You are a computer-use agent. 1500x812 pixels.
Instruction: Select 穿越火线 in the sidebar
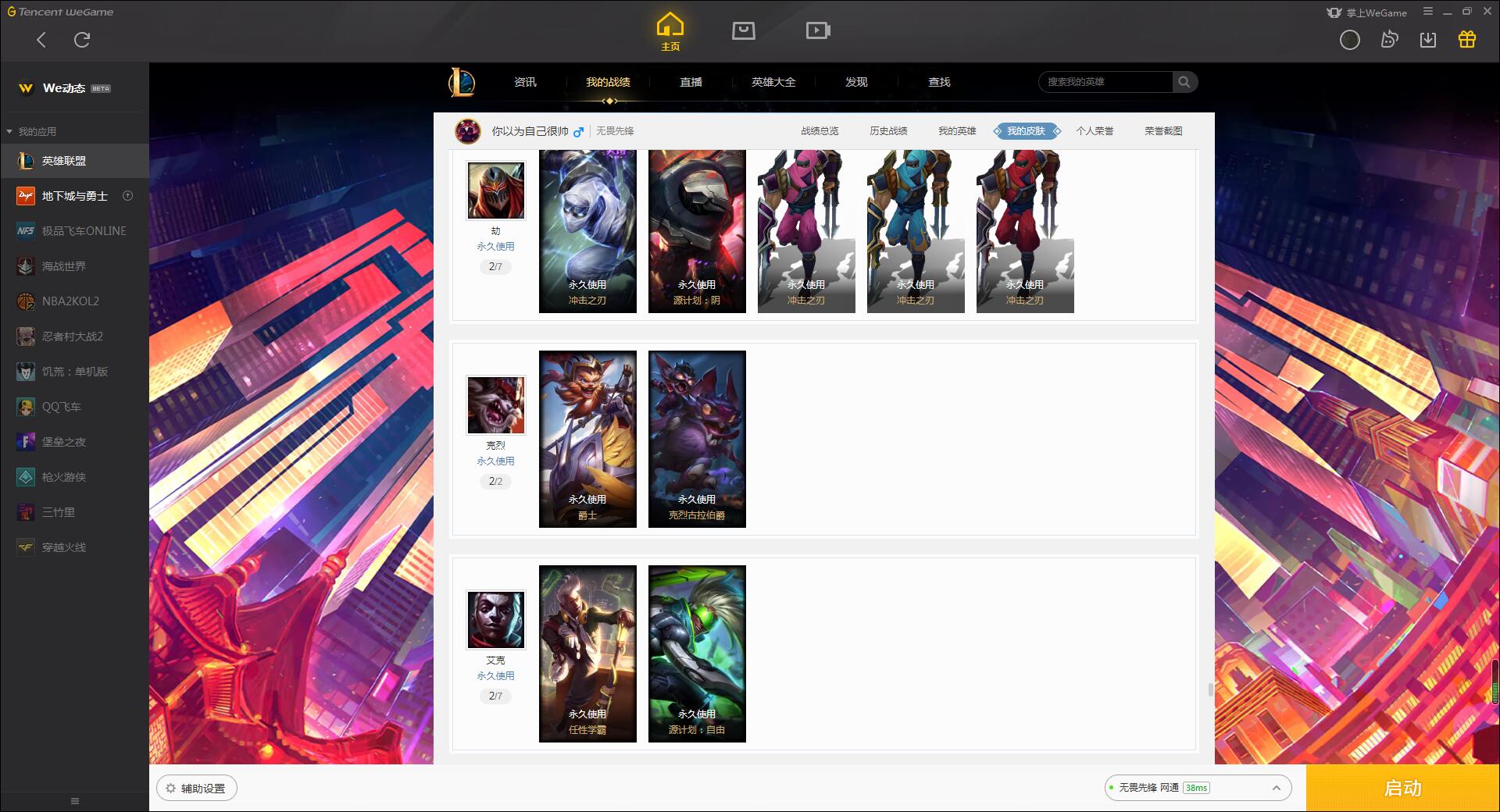pyautogui.click(x=74, y=547)
